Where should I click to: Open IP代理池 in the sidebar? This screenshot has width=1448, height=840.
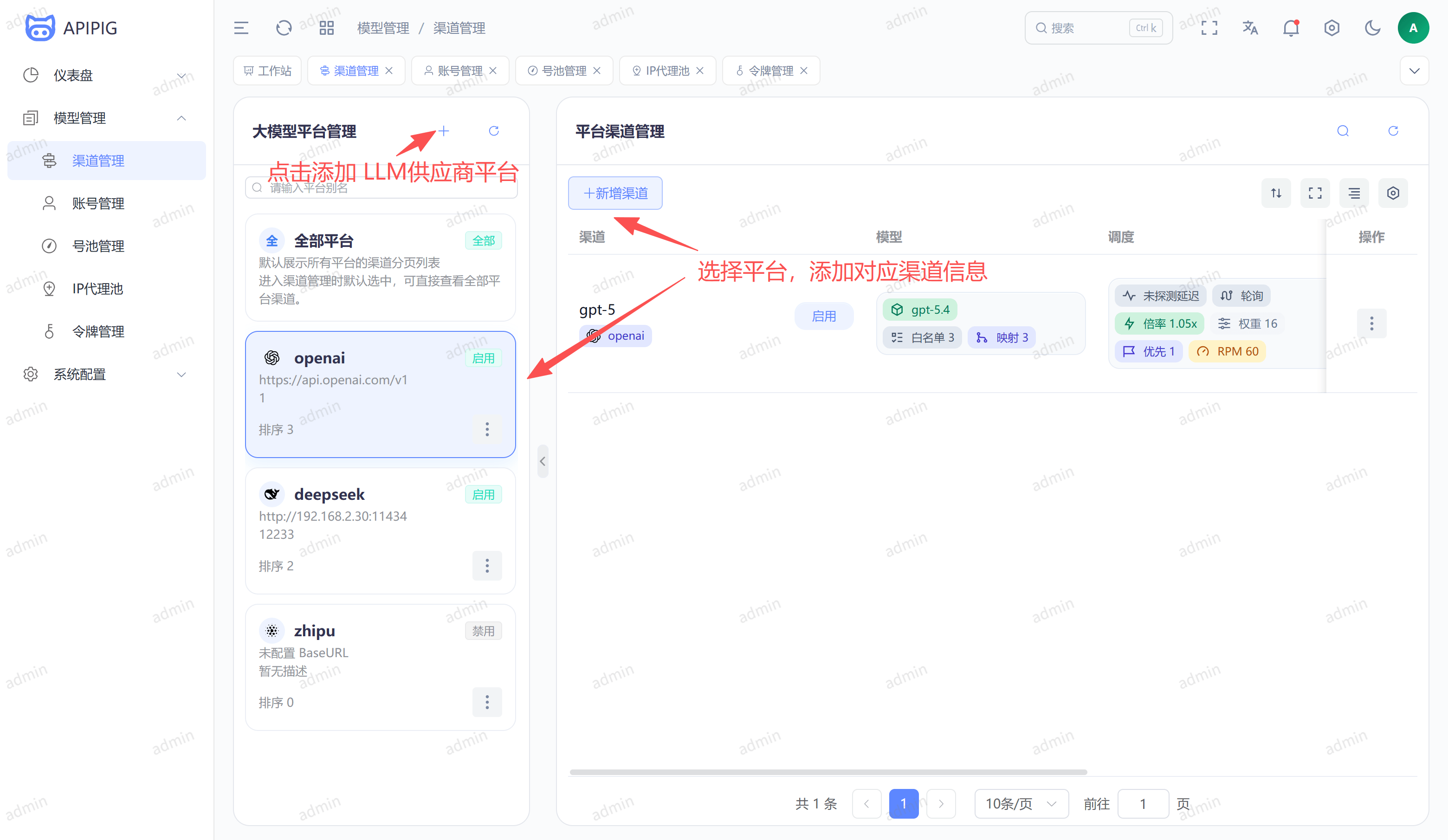click(x=106, y=288)
